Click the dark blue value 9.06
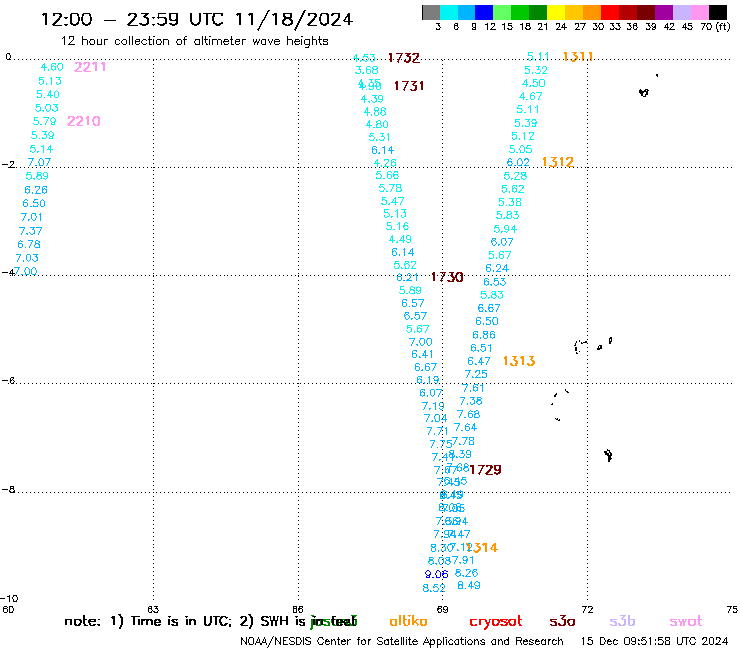The width and height of the screenshot is (740, 650). pos(436,574)
